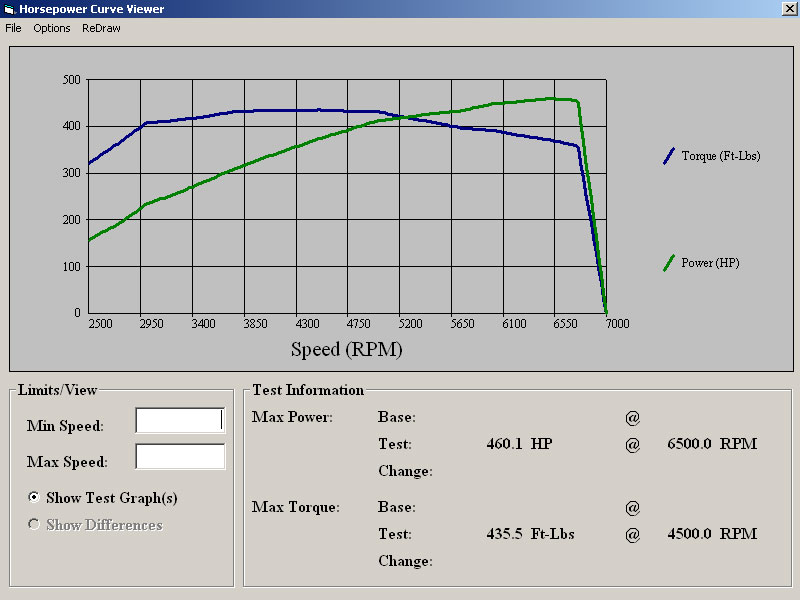
Task: Click the Max Speed label
Action: pyautogui.click(x=67, y=462)
